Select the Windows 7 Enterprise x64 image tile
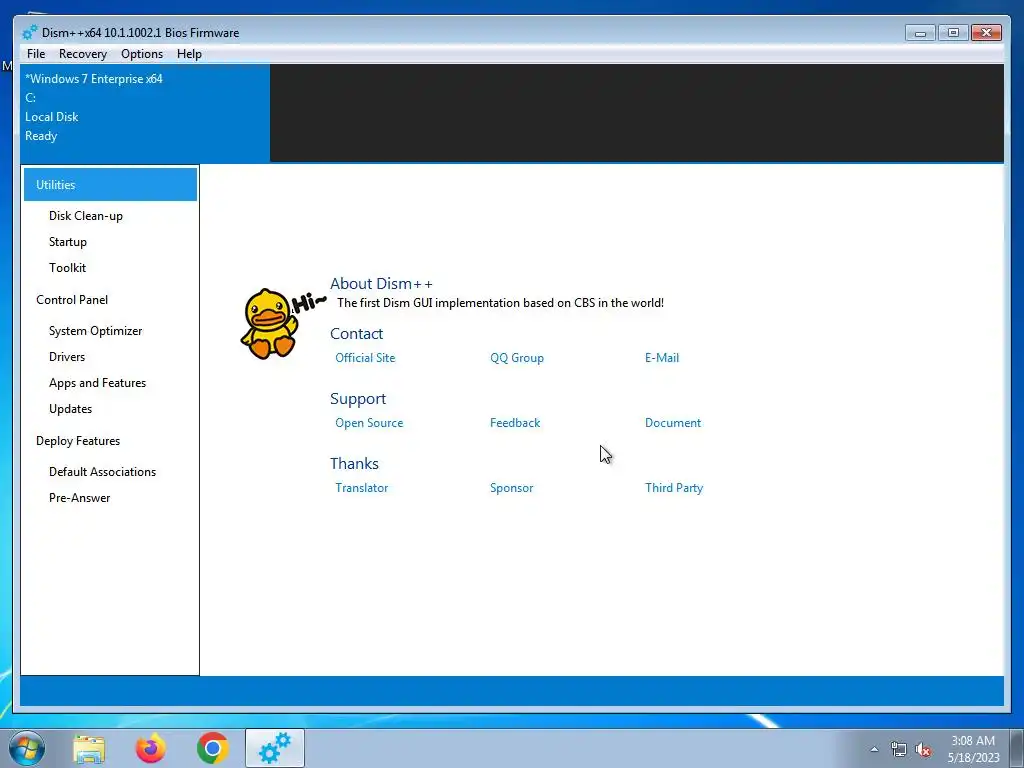 [145, 114]
